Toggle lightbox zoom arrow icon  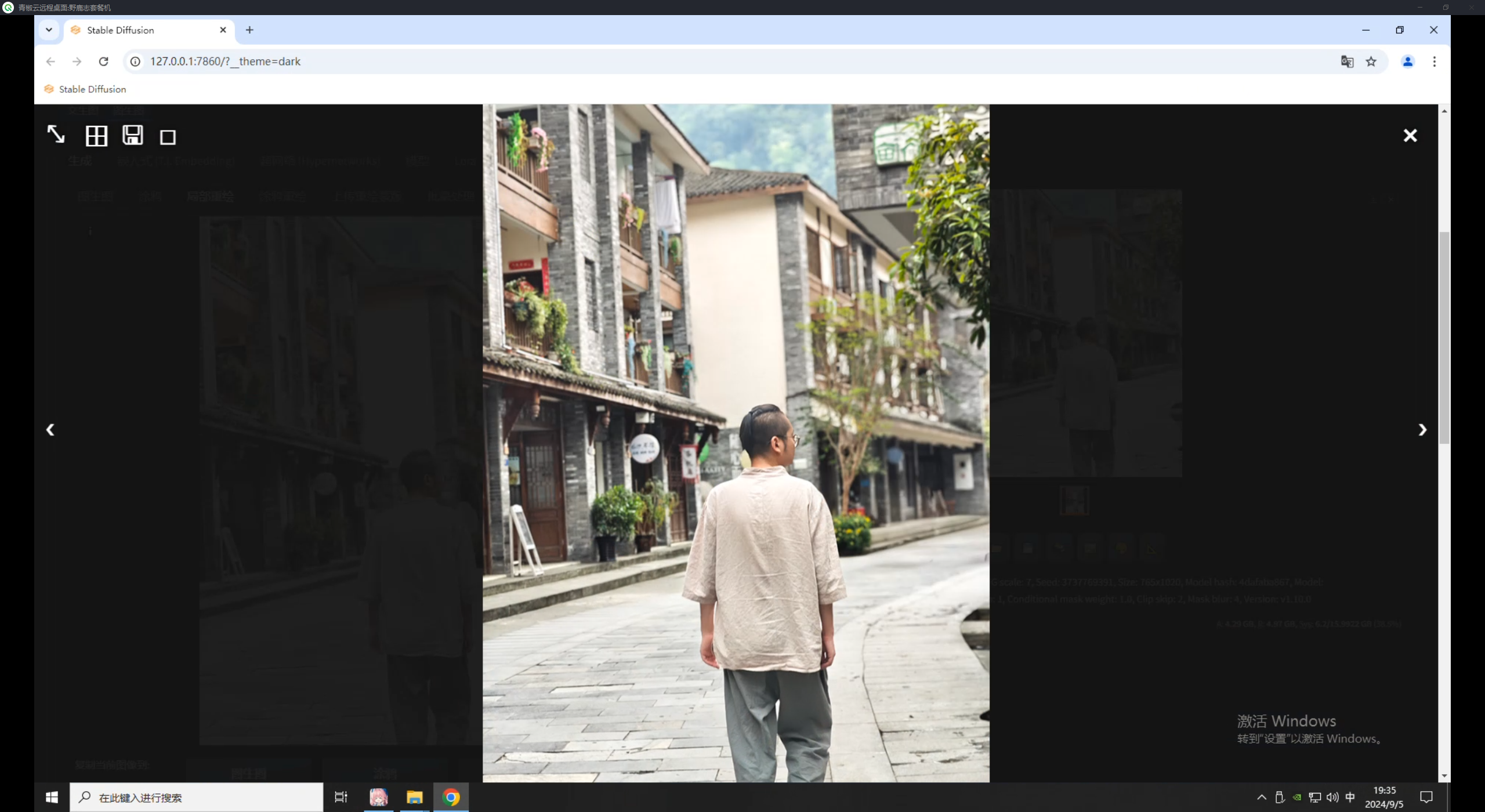(56, 135)
